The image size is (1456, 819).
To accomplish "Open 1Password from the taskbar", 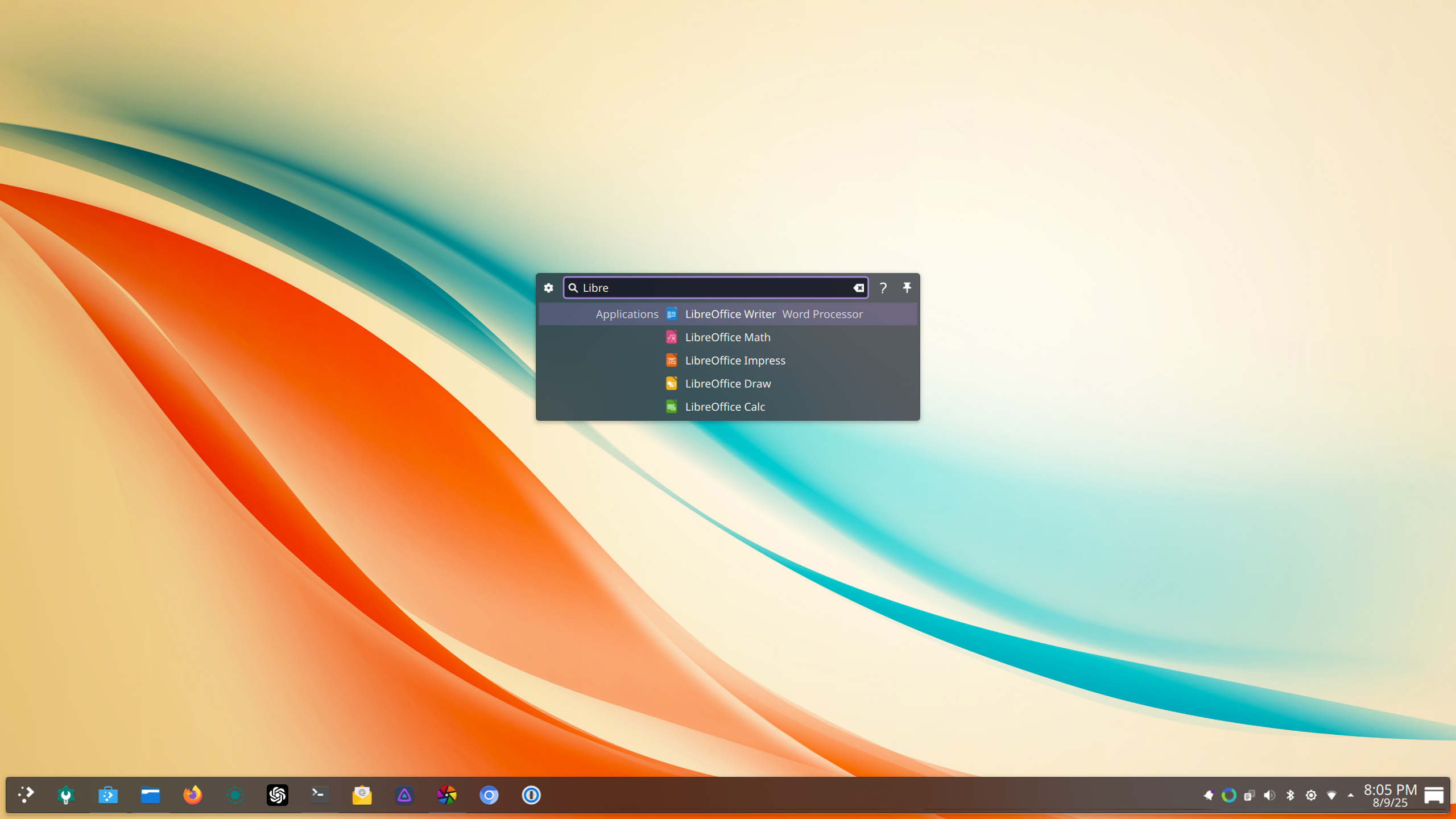I will (x=531, y=795).
